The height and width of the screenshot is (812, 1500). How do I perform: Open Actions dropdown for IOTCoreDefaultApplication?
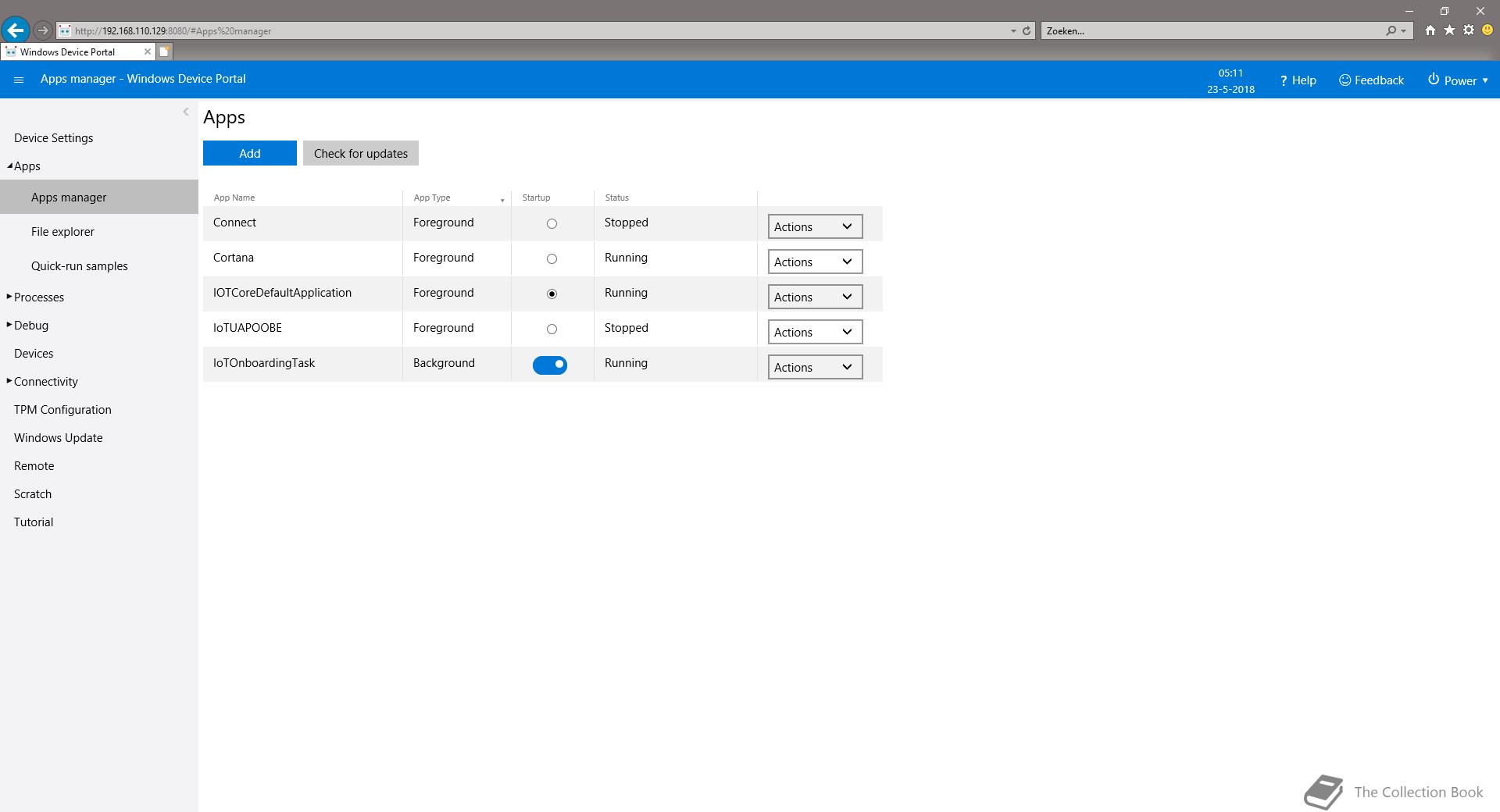815,297
